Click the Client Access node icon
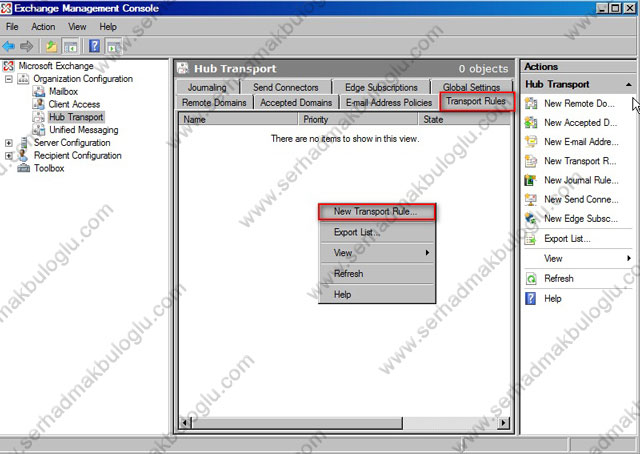 click(38, 104)
